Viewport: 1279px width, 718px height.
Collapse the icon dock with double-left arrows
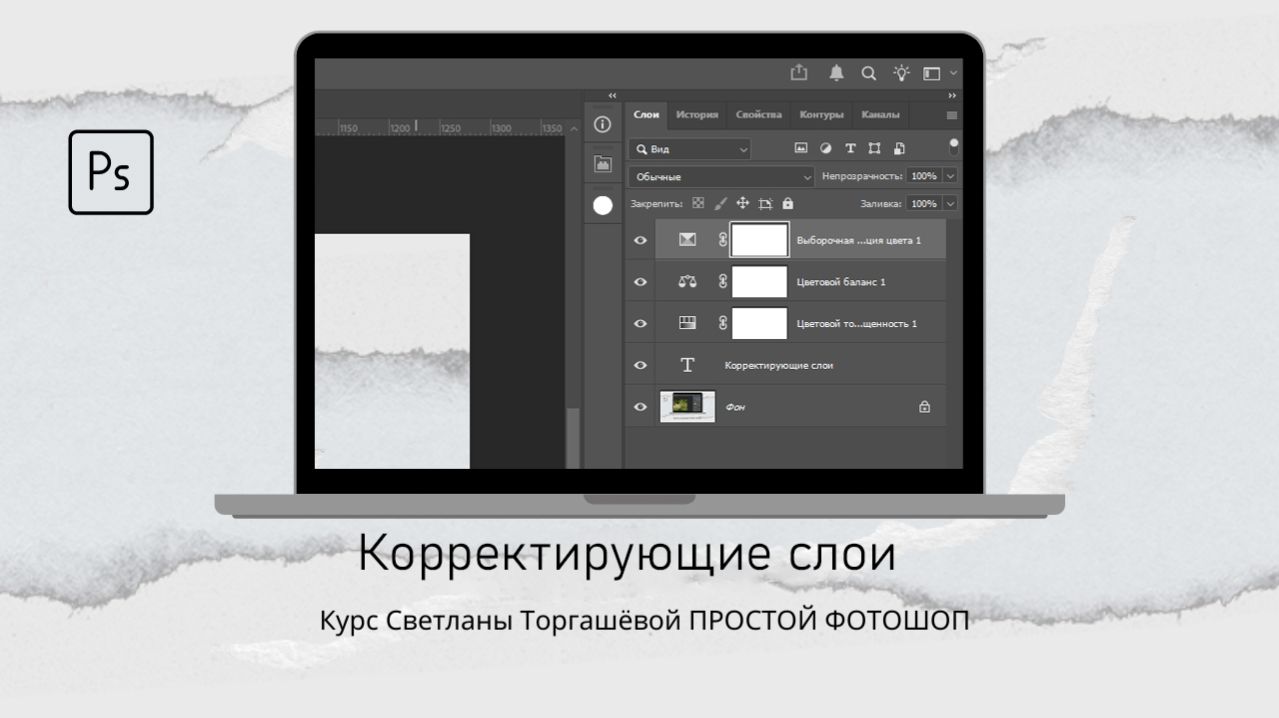click(x=612, y=96)
